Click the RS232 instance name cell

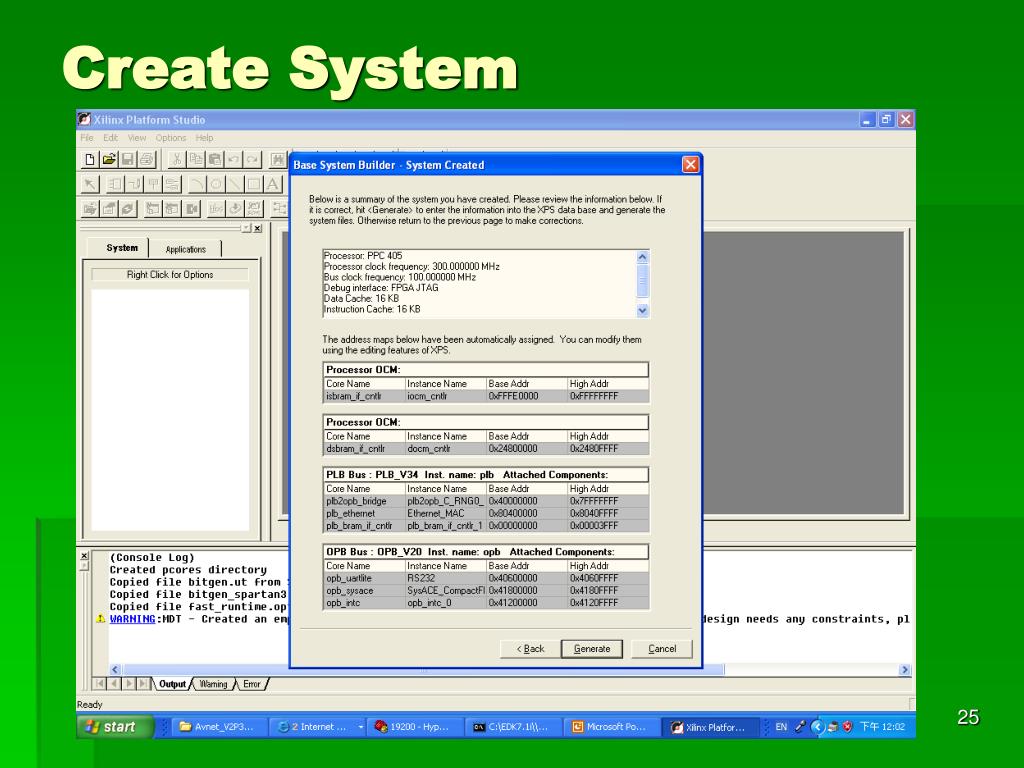tap(445, 578)
